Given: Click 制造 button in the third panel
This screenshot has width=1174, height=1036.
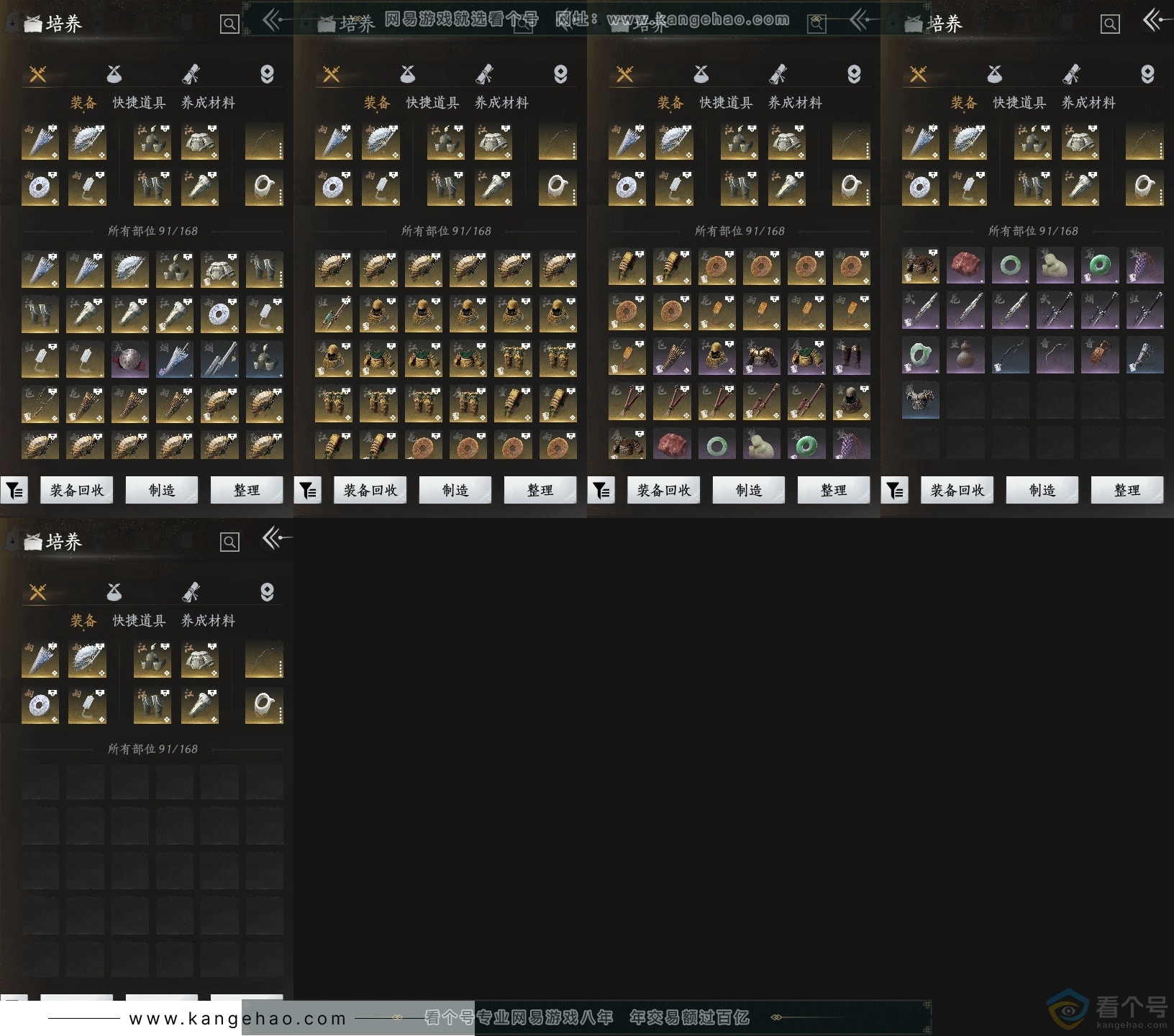Looking at the screenshot, I should [749, 490].
